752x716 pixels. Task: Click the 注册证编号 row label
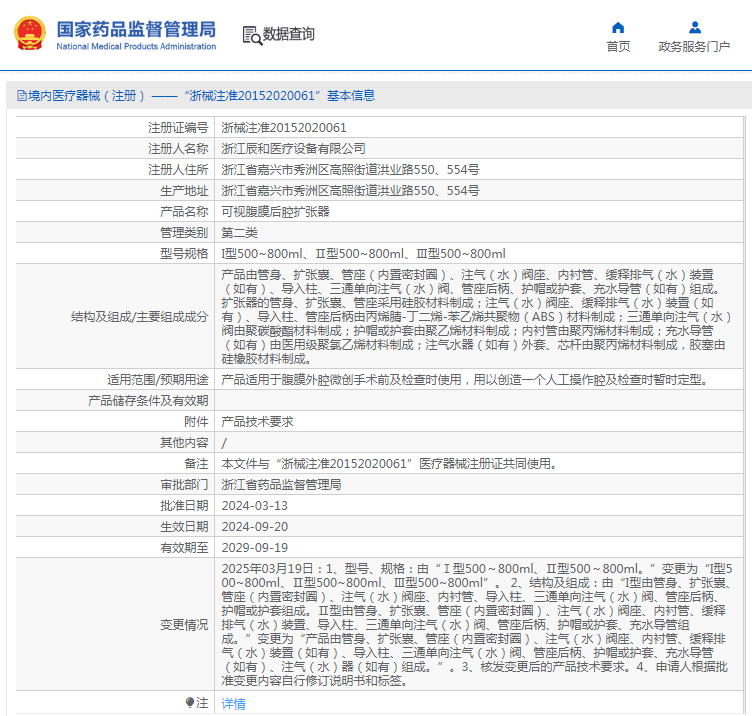tap(178, 128)
